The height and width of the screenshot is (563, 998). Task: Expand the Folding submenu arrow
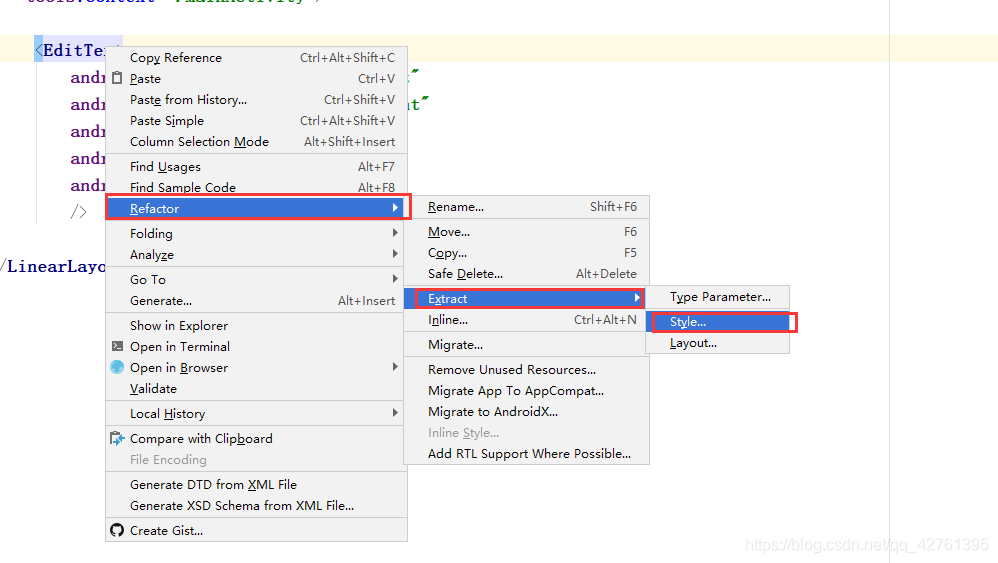396,233
